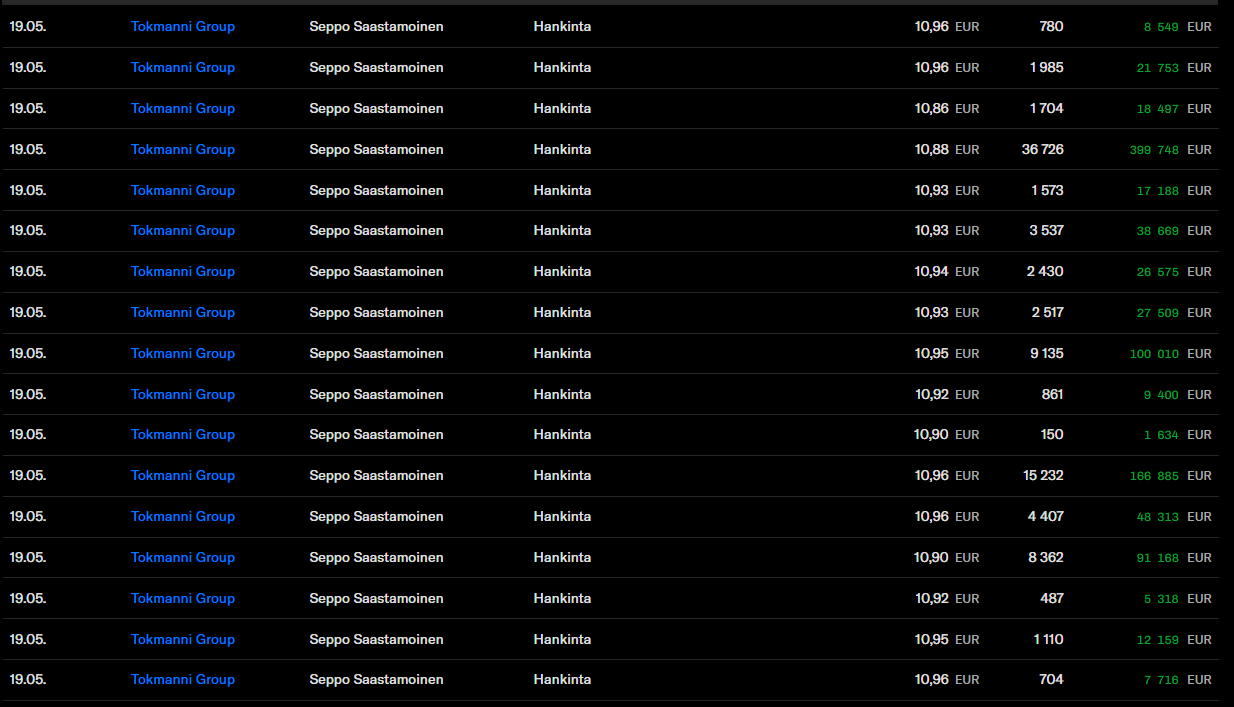1234x707 pixels.
Task: Select the quantity cell 1 573
Action: tap(1047, 190)
